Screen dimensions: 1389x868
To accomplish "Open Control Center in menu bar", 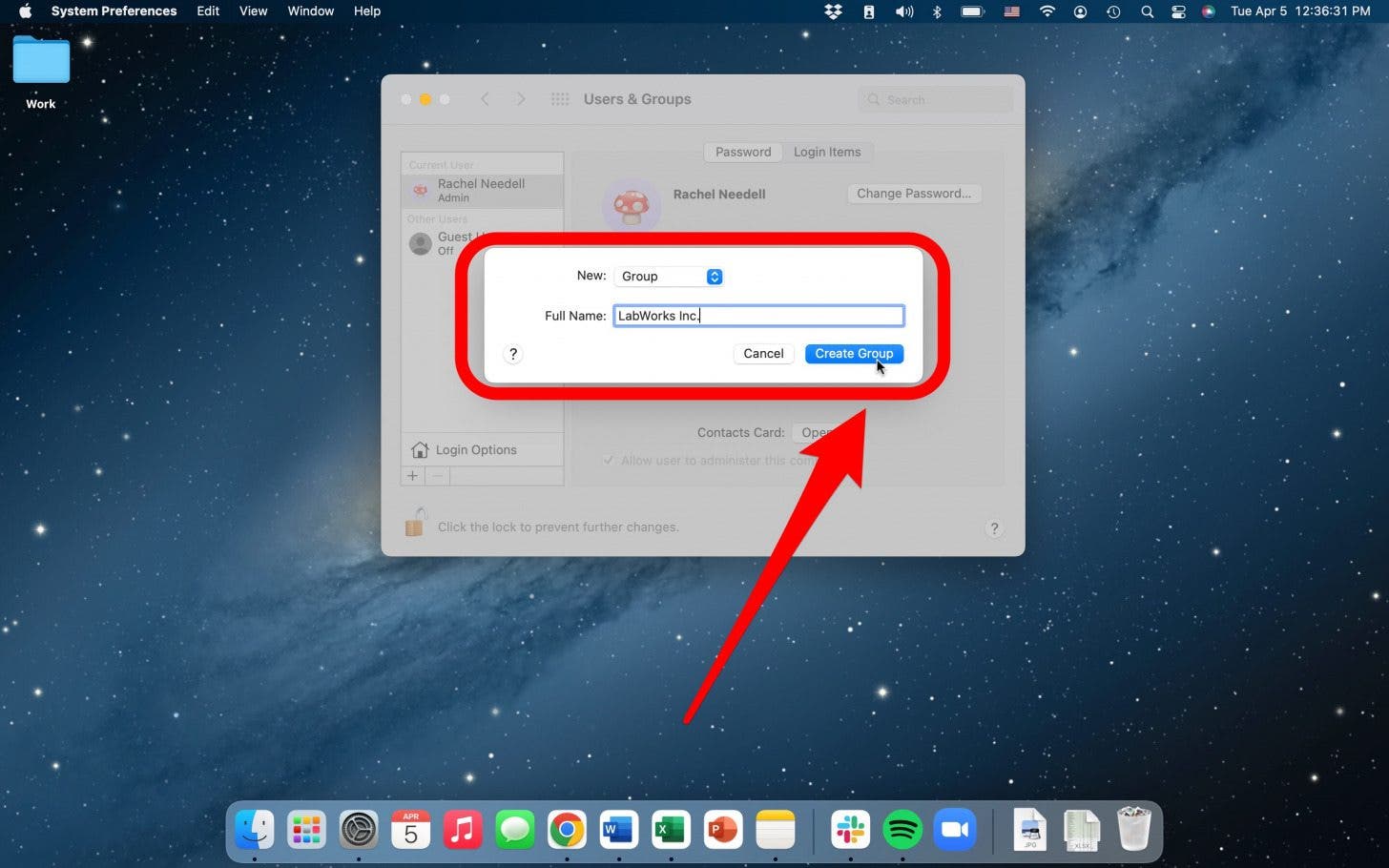I will (x=1178, y=11).
